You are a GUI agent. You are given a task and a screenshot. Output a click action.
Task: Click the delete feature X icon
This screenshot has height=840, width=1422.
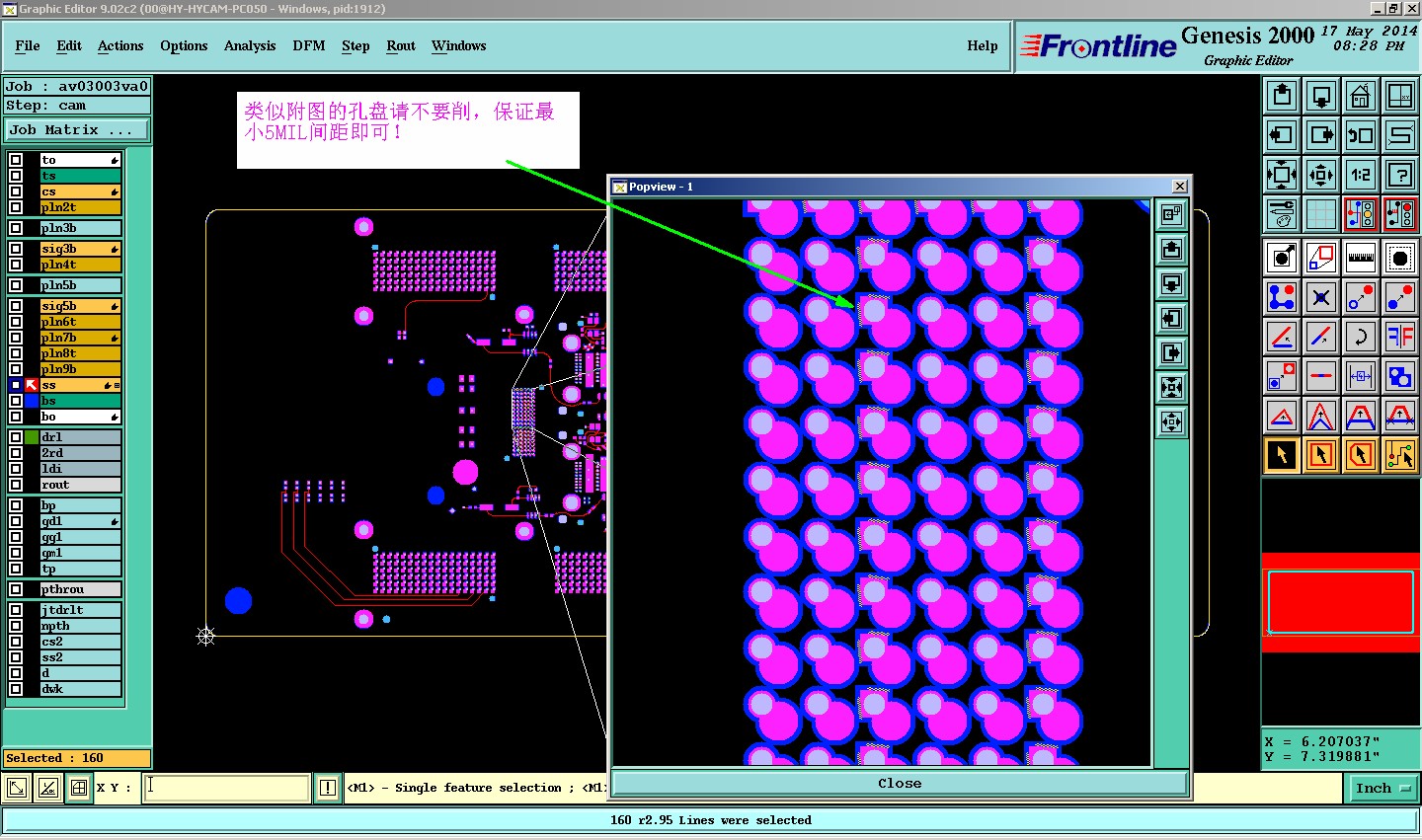tap(1321, 297)
